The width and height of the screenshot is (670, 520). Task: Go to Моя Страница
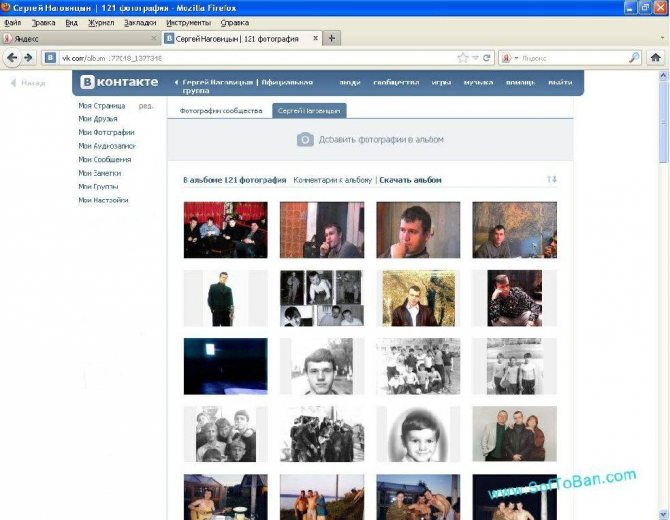(x=102, y=106)
